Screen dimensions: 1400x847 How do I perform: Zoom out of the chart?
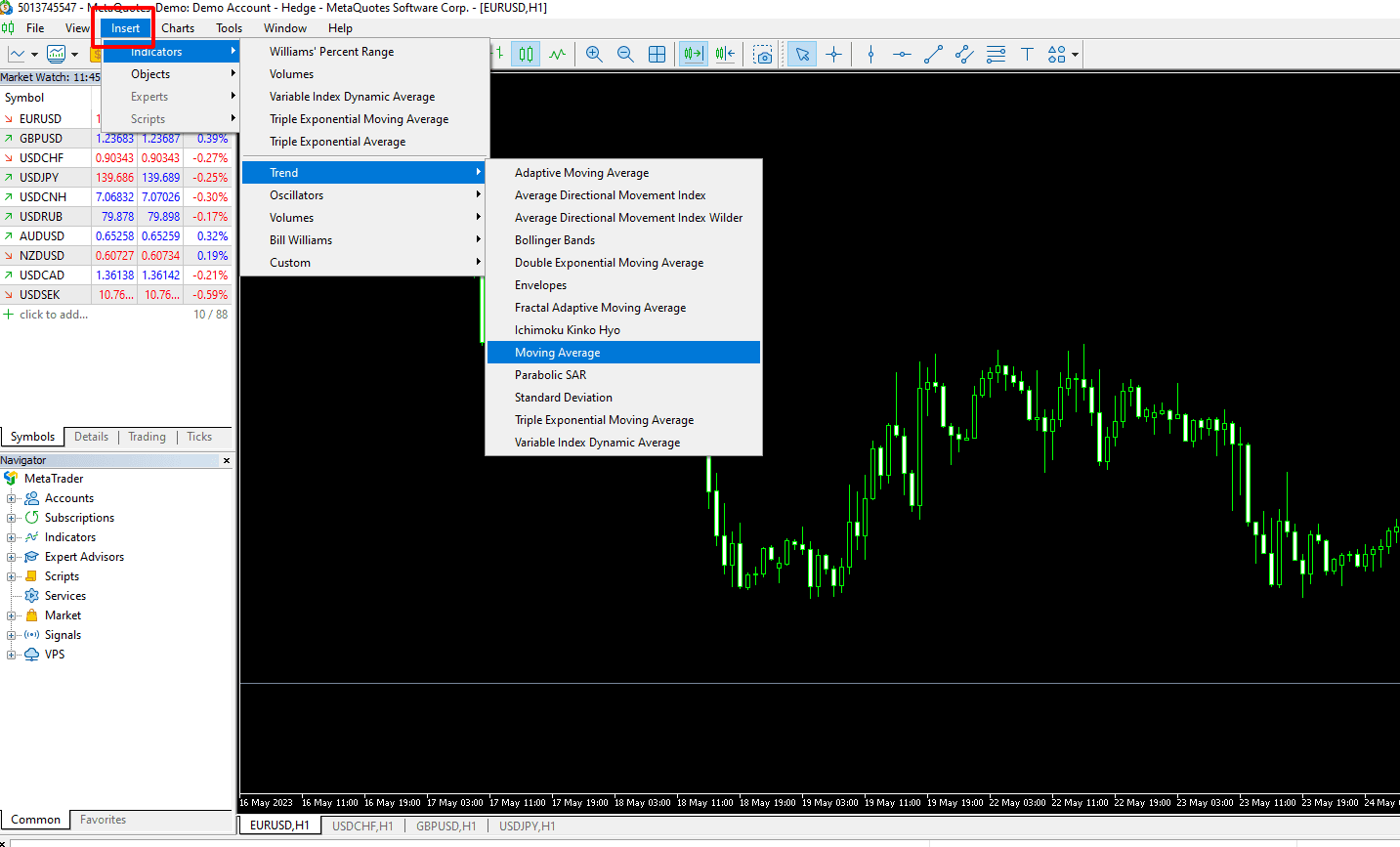tap(625, 54)
